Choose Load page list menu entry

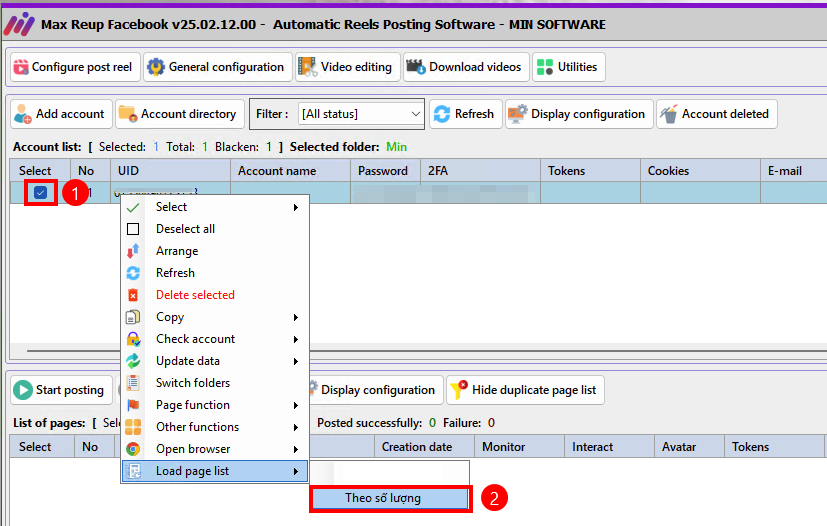[x=215, y=471]
